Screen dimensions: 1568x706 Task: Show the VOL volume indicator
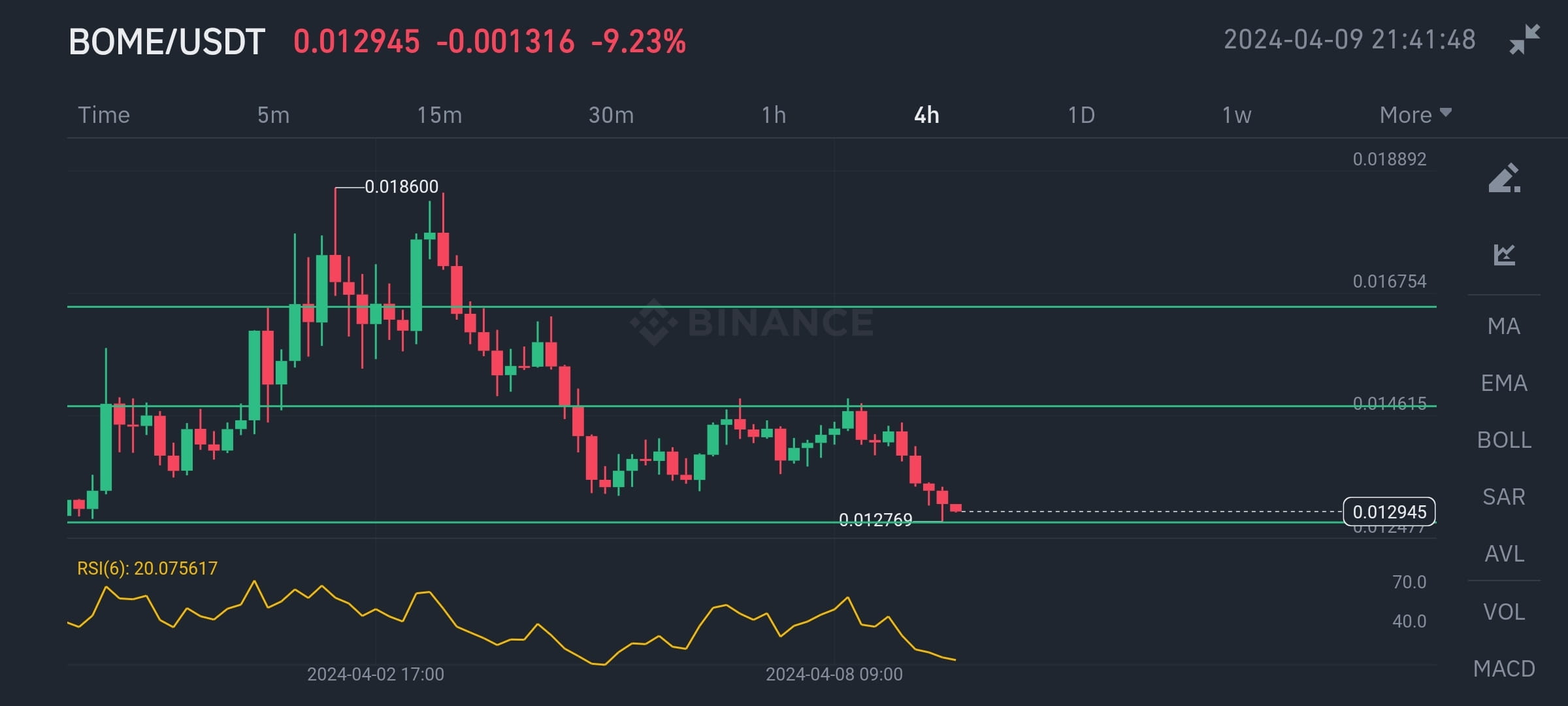click(x=1504, y=612)
